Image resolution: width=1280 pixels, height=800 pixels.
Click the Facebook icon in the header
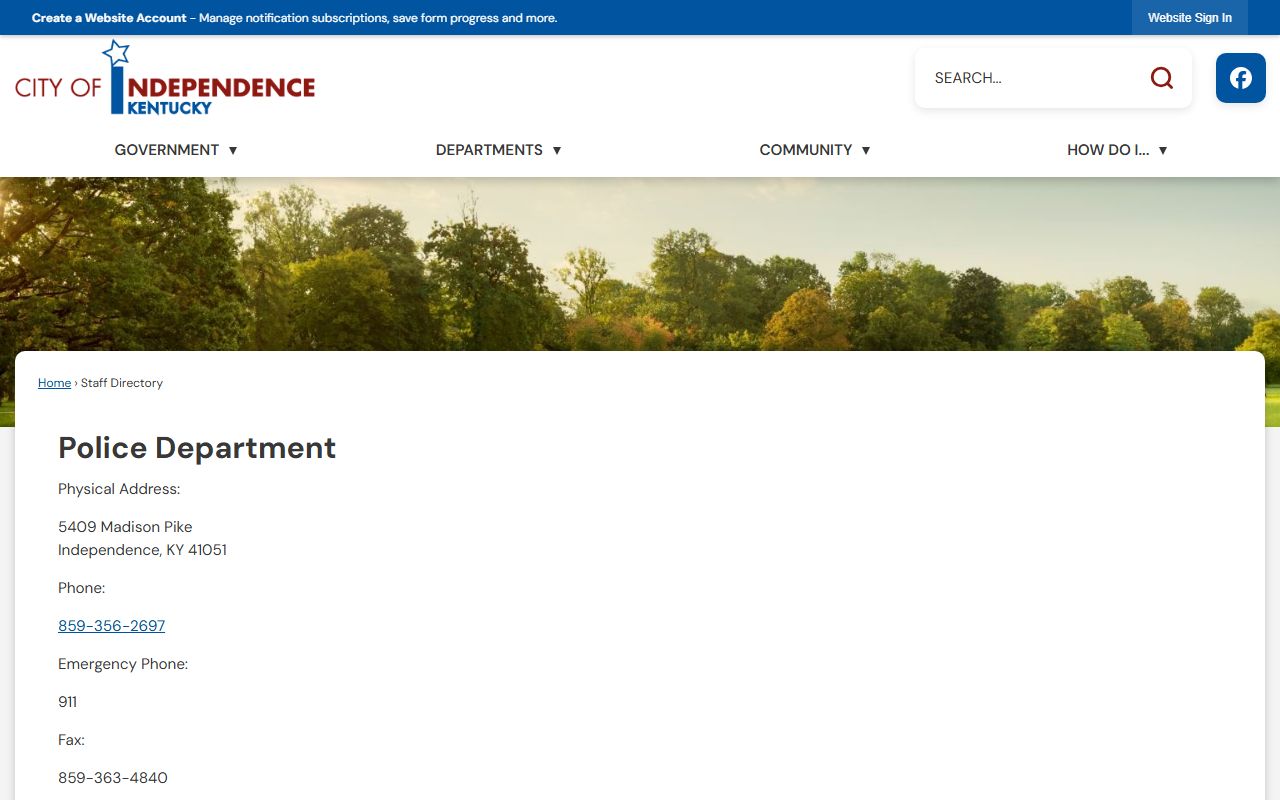1240,78
